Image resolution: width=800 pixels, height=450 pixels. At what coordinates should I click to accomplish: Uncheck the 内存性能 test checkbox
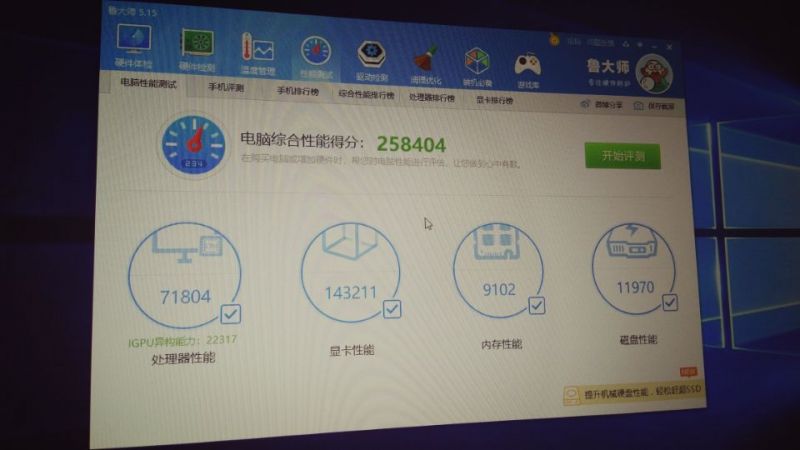tap(536, 306)
